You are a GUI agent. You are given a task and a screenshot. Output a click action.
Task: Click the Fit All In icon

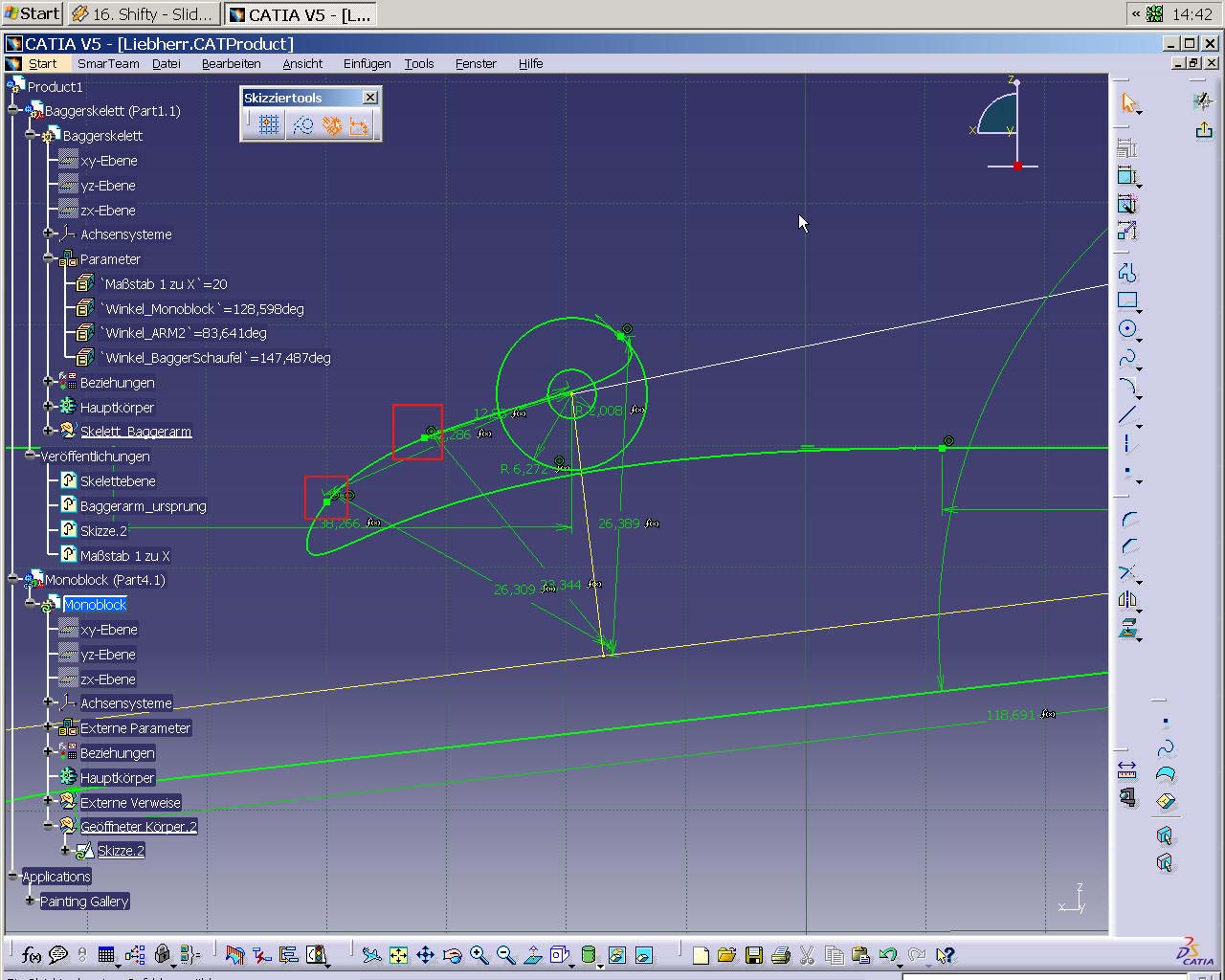coord(398,954)
